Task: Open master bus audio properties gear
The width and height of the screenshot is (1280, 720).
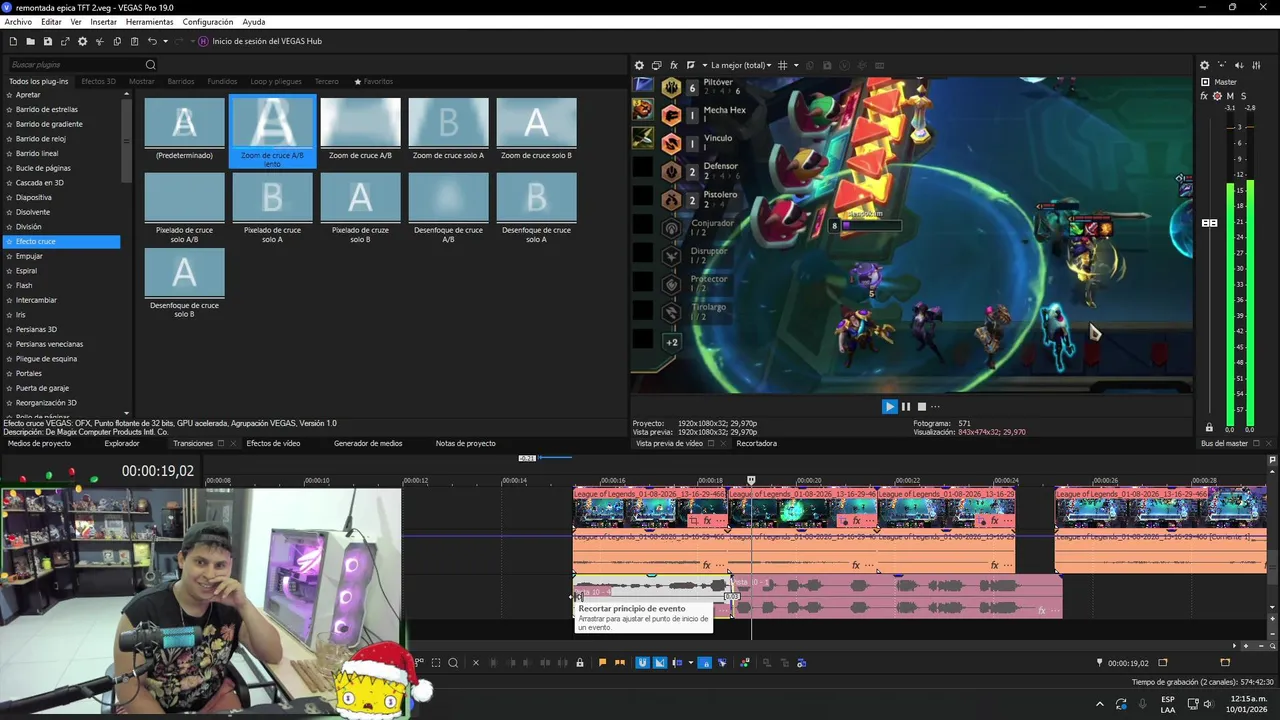Action: 1205,65
